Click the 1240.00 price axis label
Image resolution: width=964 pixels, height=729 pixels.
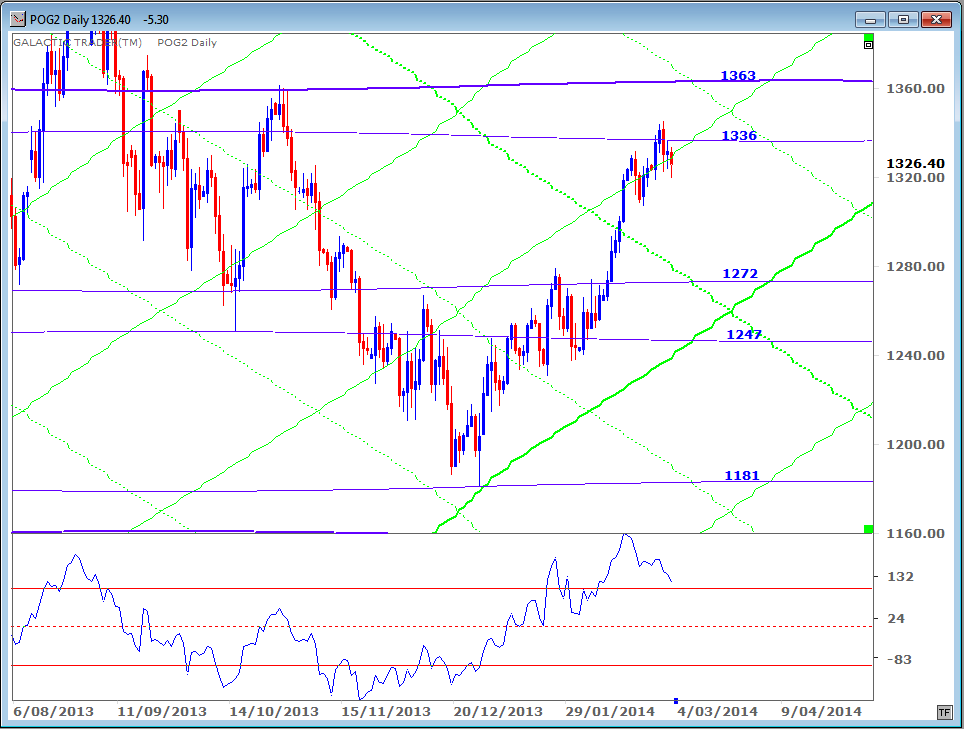coord(915,355)
